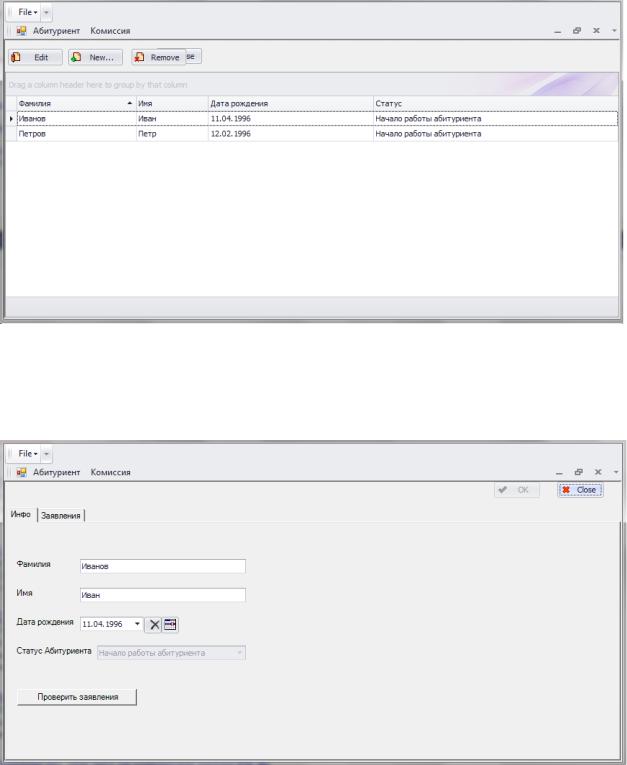Open Абитуриент menu in lower window
Screen dimensions: 627x765
[56, 472]
